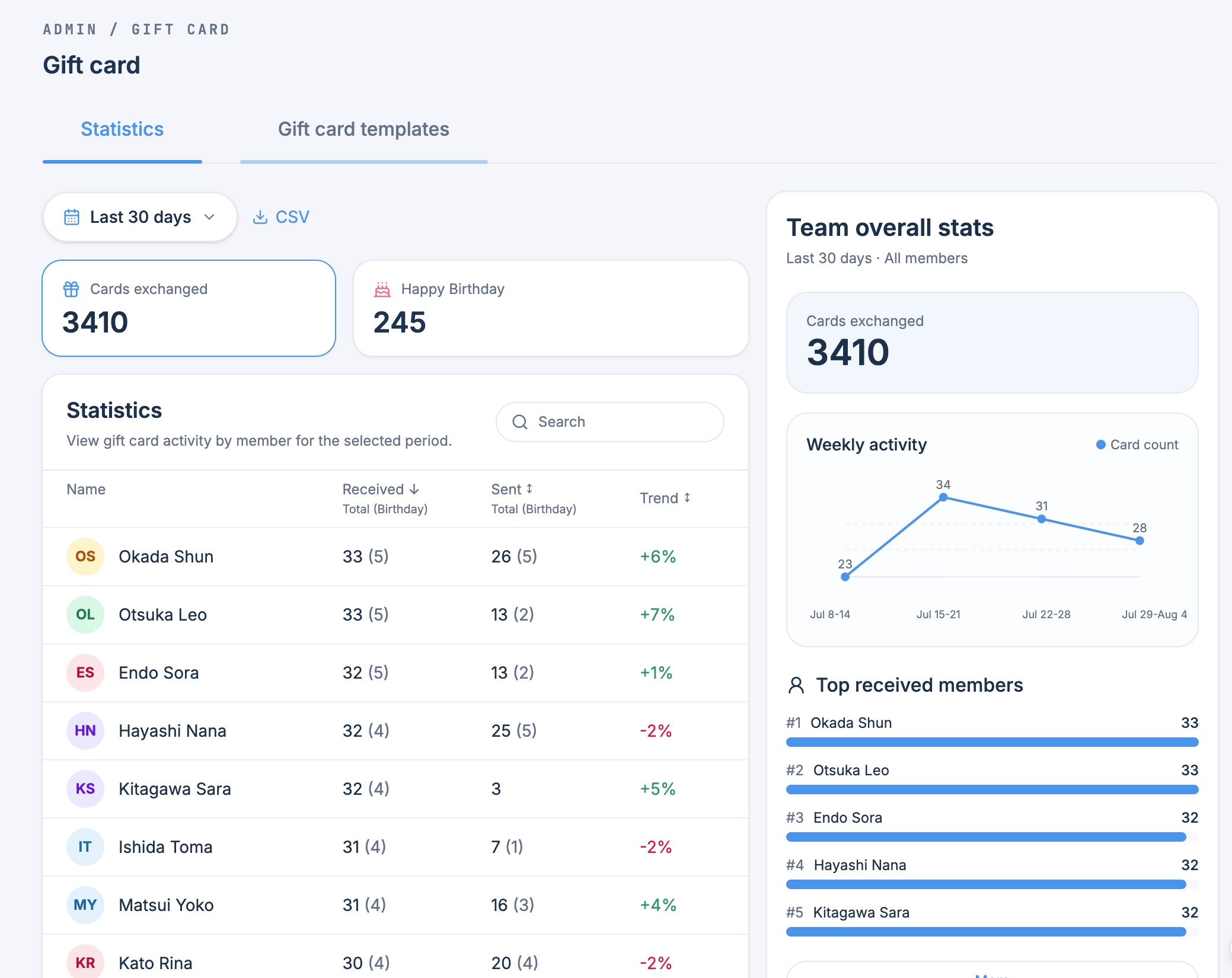Click the gift icon on Cards exchanged
1232x978 pixels.
71,289
